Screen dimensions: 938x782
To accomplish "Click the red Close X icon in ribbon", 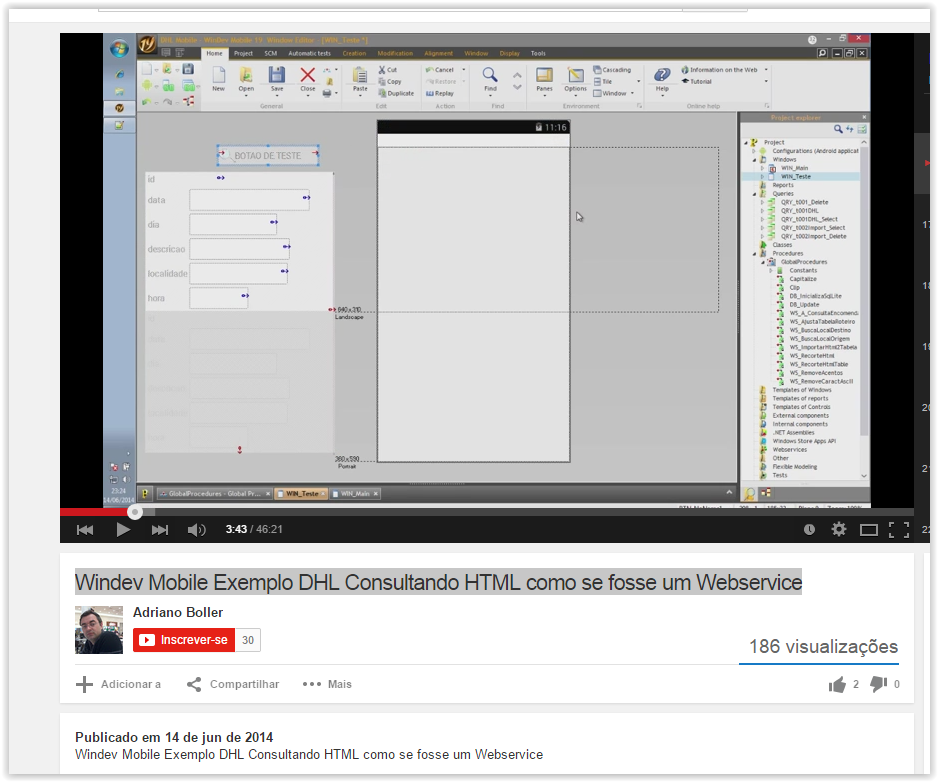I will pos(307,79).
